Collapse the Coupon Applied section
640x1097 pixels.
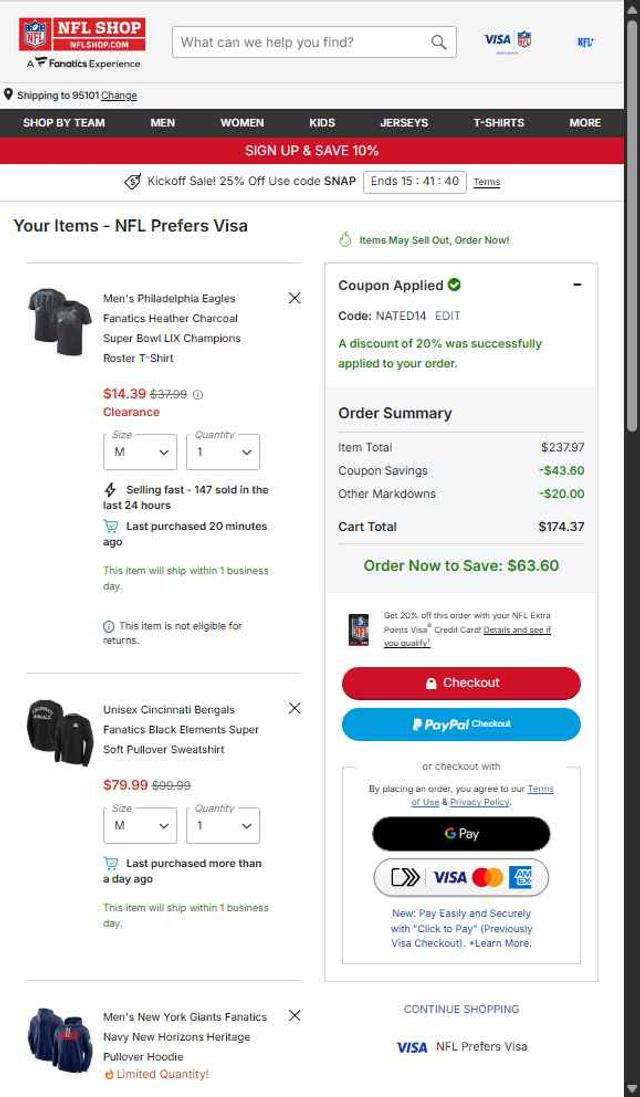pos(577,285)
